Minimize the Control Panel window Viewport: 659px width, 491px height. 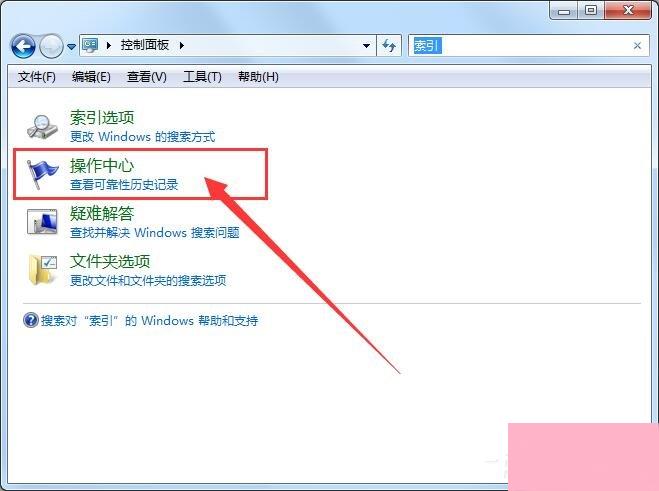click(x=564, y=10)
